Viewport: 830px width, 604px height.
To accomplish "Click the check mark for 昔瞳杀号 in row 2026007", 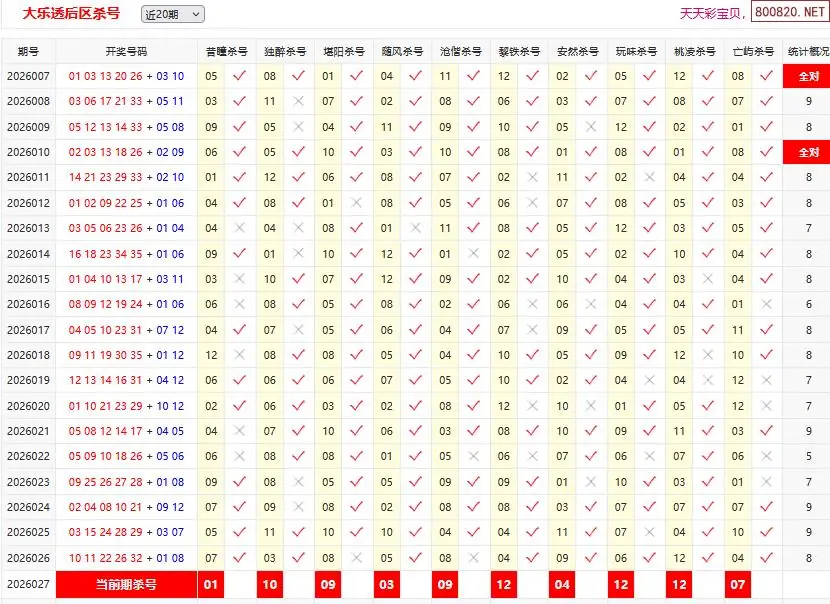I will coord(239,76).
